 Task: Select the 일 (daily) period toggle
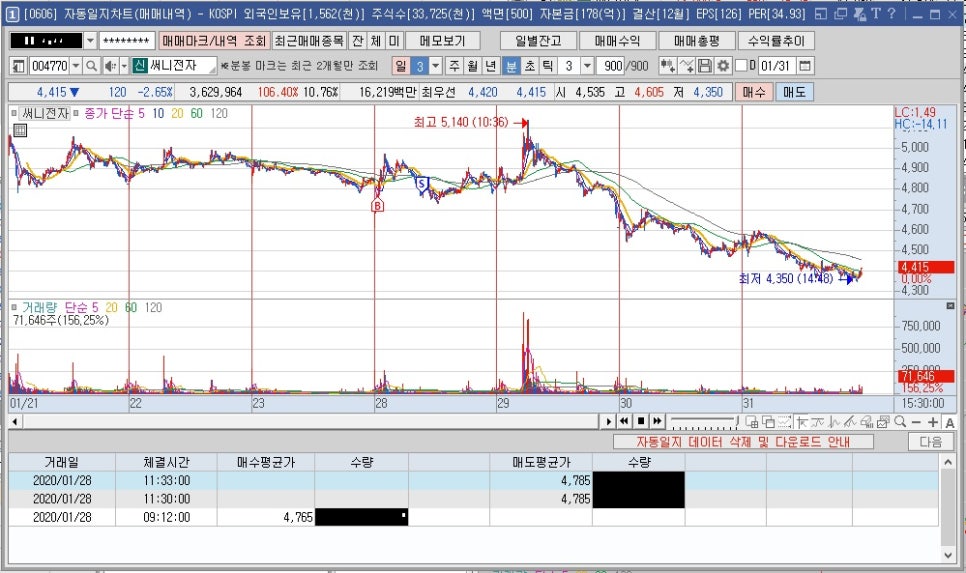click(x=400, y=66)
